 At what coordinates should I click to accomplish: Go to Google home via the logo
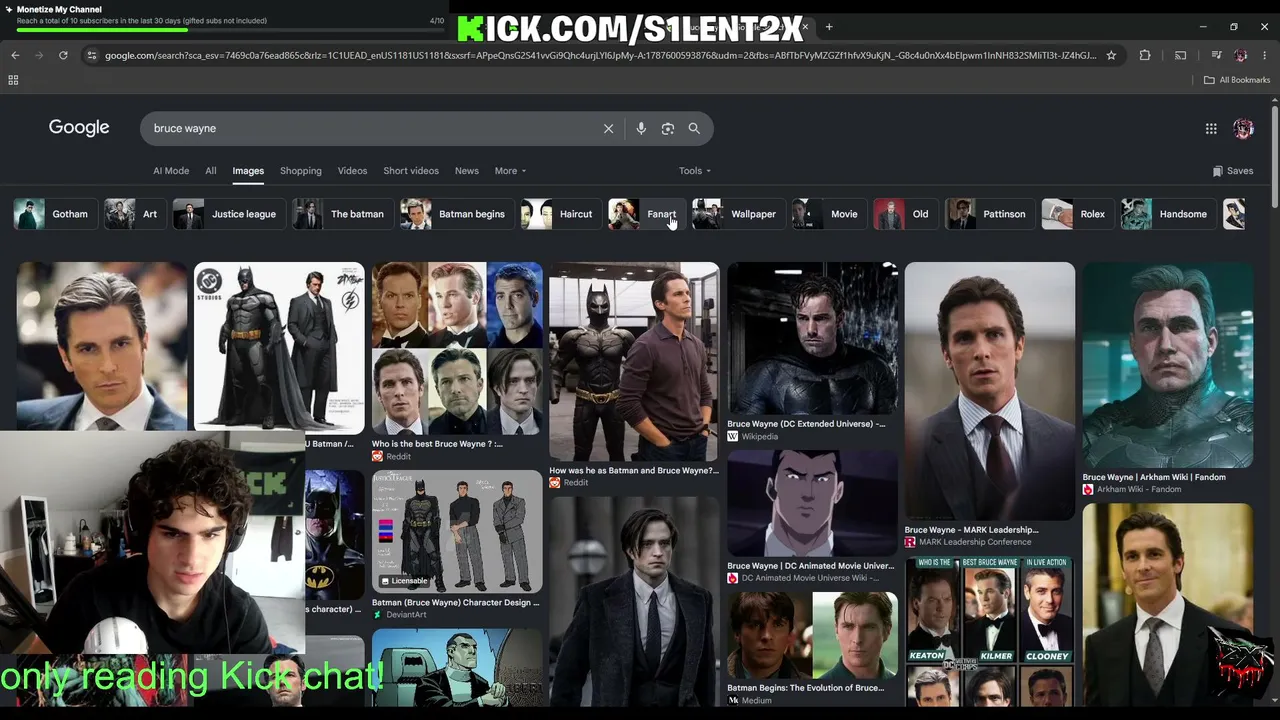pos(79,128)
